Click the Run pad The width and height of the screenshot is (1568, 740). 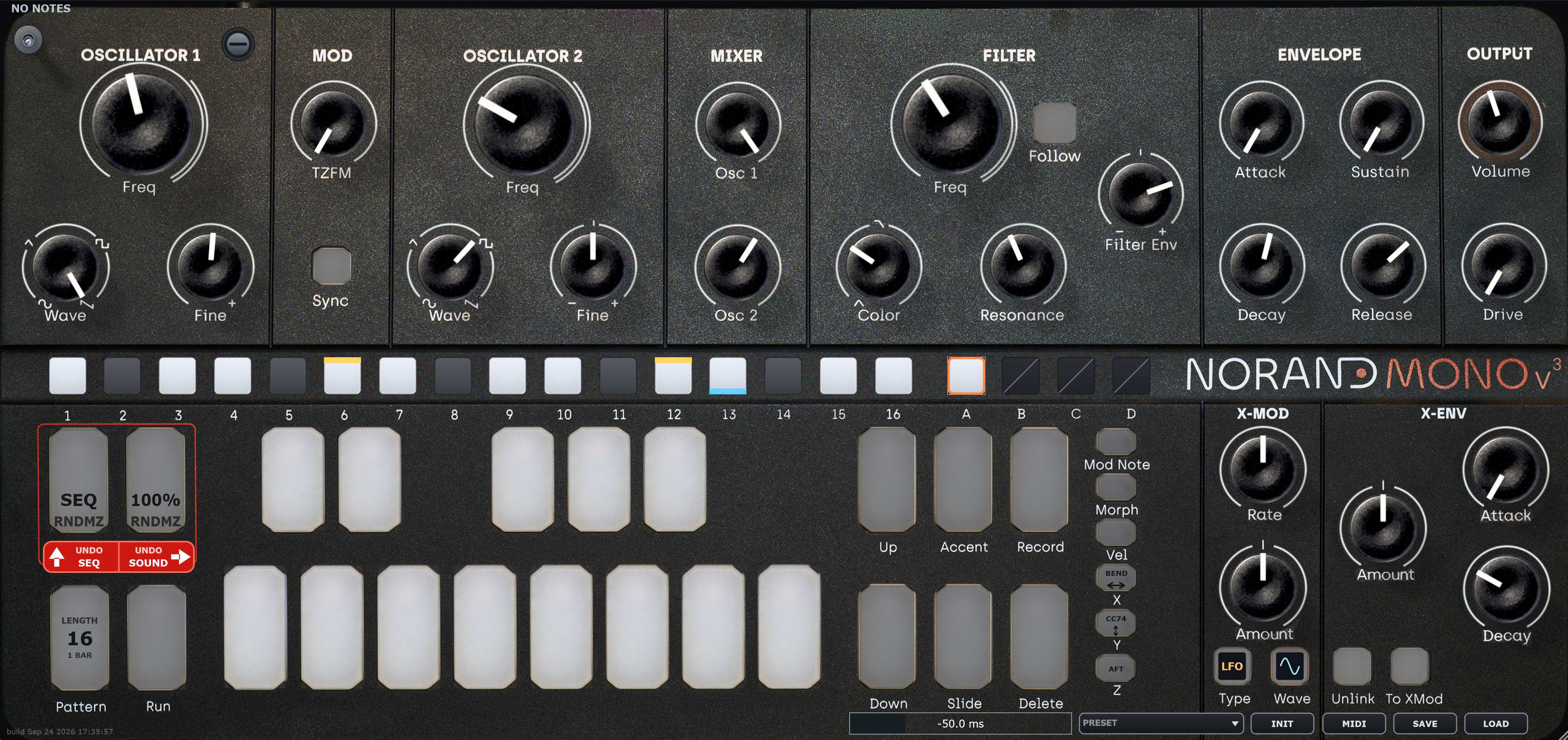pyautogui.click(x=156, y=637)
